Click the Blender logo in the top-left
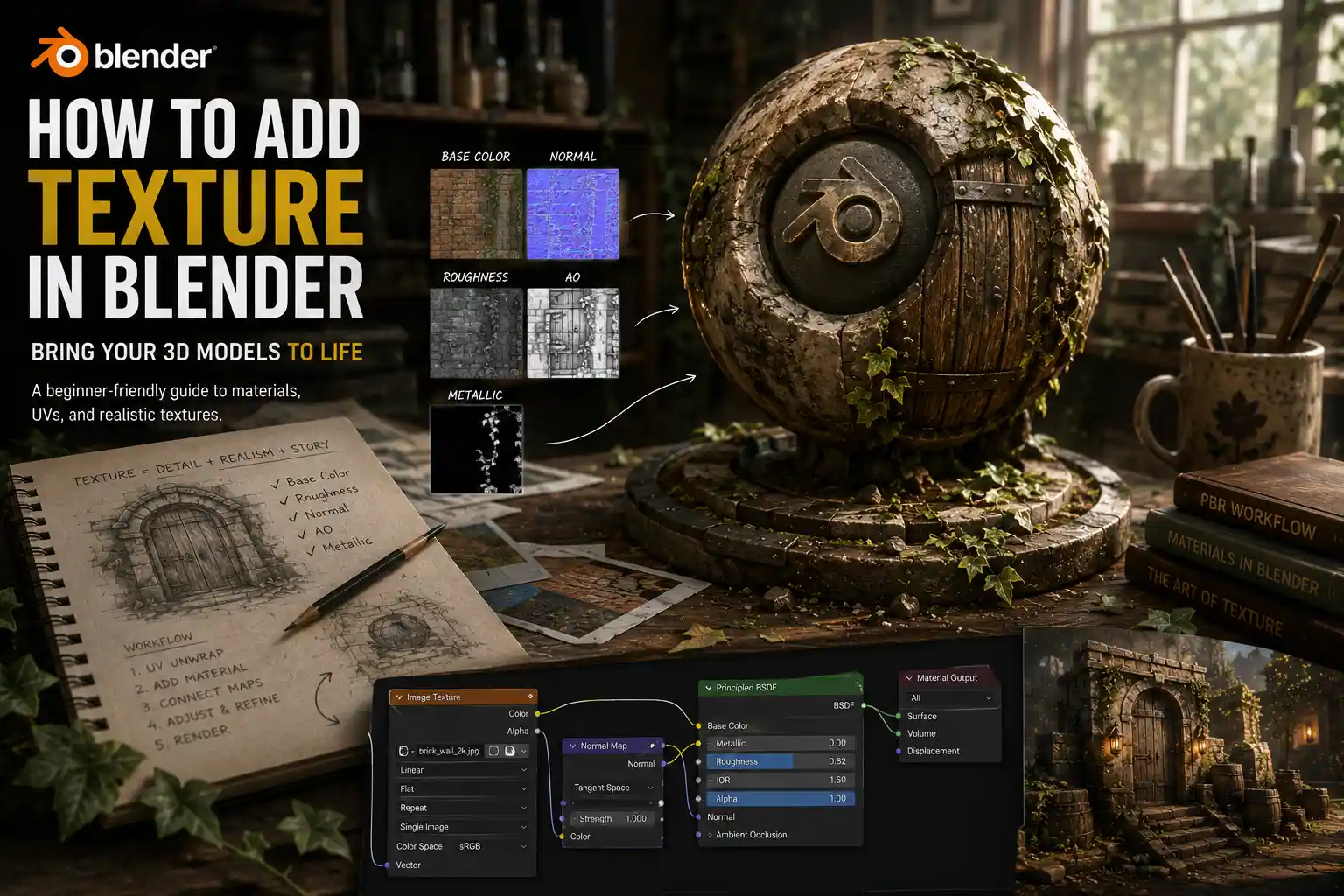The width and height of the screenshot is (1344, 896). [122, 54]
